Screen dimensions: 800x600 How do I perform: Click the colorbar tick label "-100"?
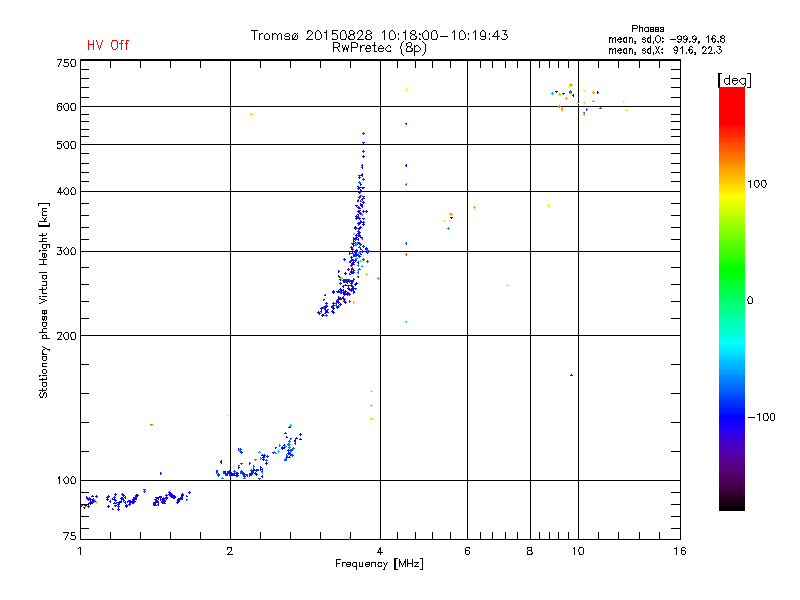tap(761, 417)
